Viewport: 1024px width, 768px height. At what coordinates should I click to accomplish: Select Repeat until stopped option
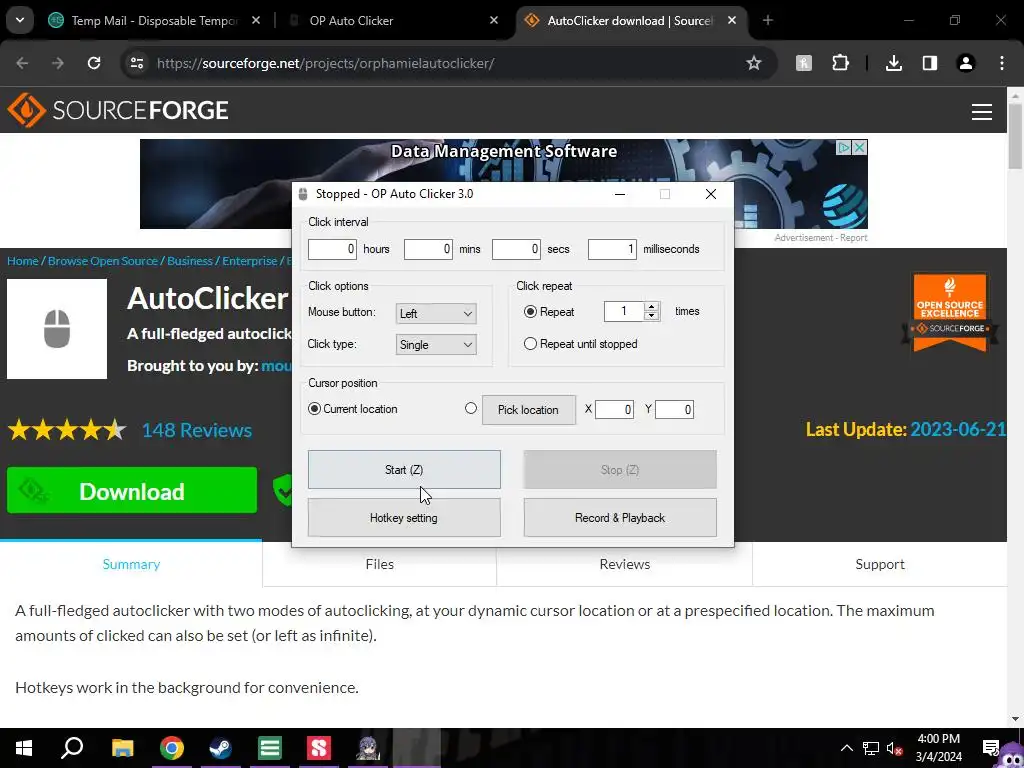point(530,344)
